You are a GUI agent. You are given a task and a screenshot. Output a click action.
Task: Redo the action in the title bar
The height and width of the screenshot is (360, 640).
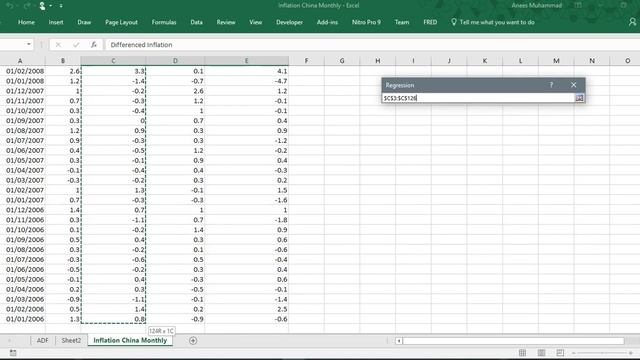click(x=27, y=6)
